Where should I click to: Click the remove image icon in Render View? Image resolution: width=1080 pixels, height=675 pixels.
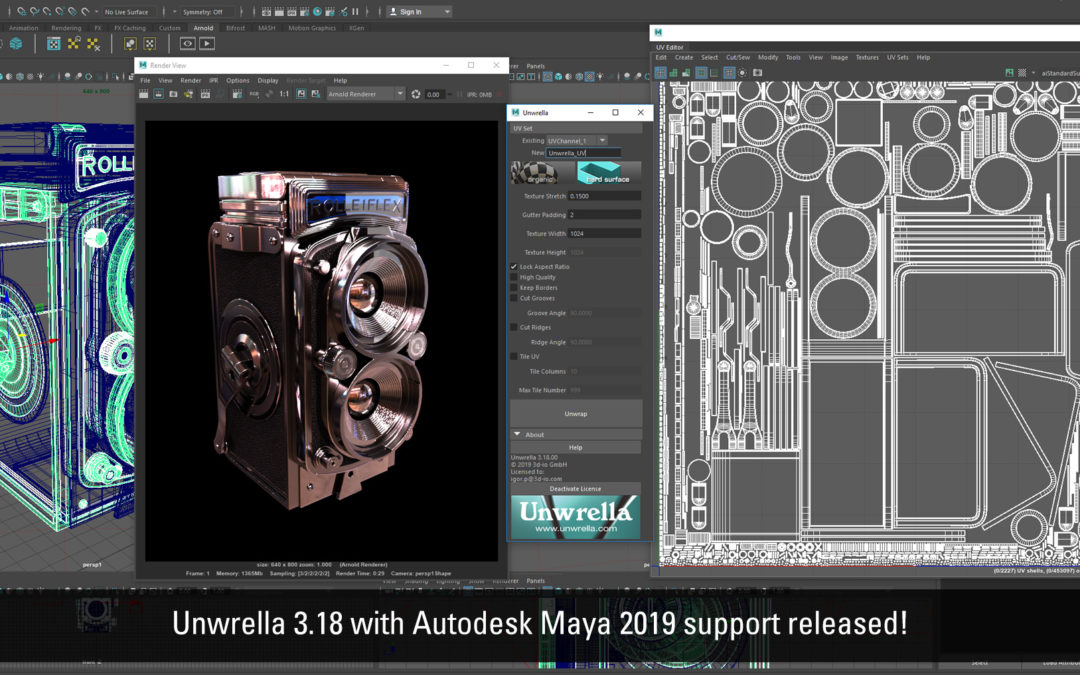[315, 94]
